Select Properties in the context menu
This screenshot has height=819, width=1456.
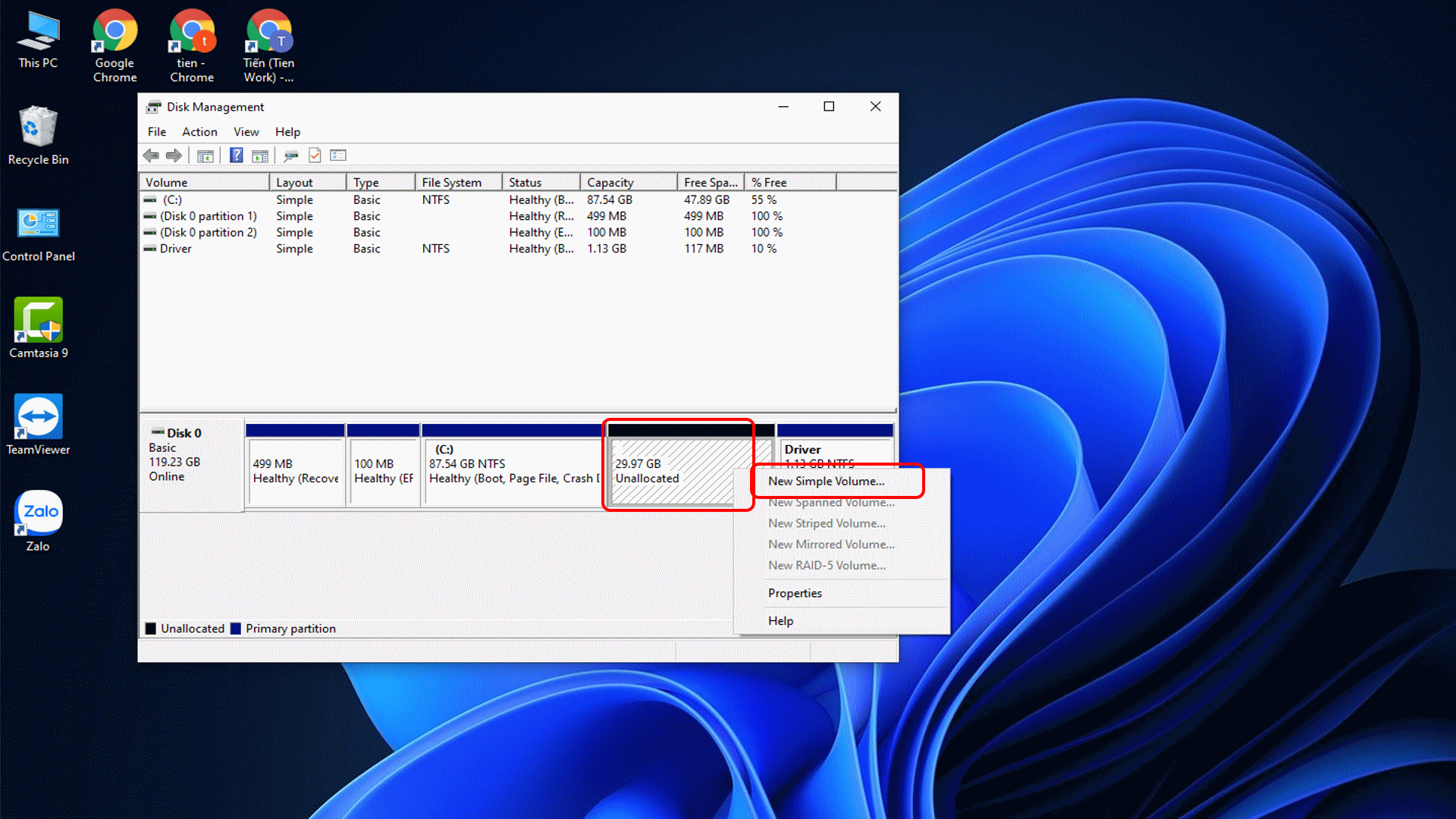(x=795, y=593)
